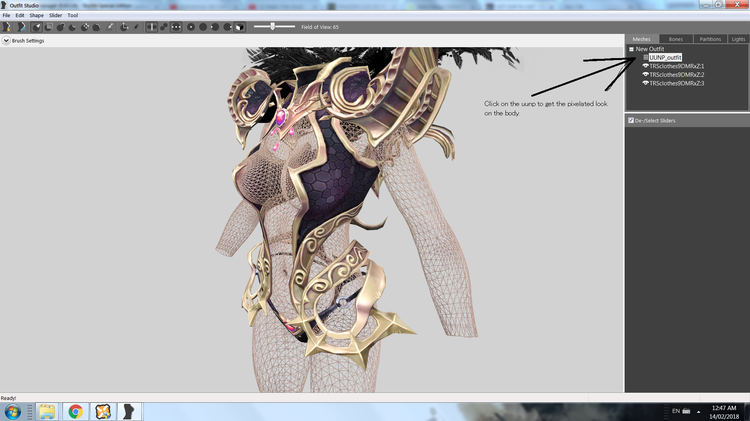Click the Field of View: 65 label
The width and height of the screenshot is (750, 421).
tap(320, 27)
